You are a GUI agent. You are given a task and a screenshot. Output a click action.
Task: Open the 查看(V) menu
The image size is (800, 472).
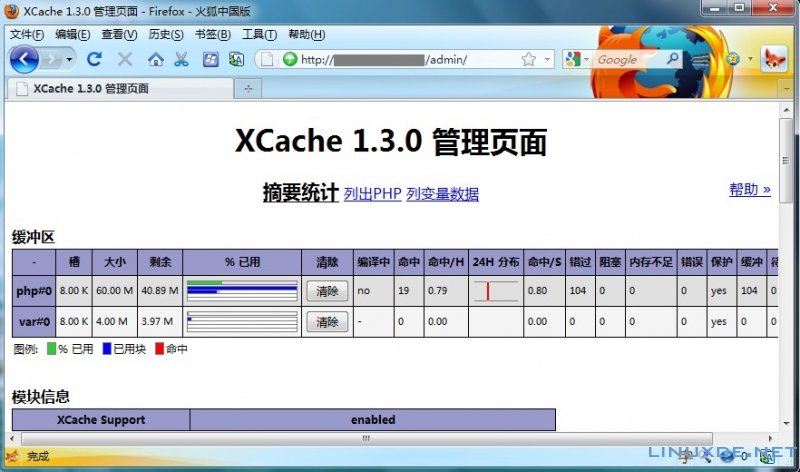click(119, 34)
